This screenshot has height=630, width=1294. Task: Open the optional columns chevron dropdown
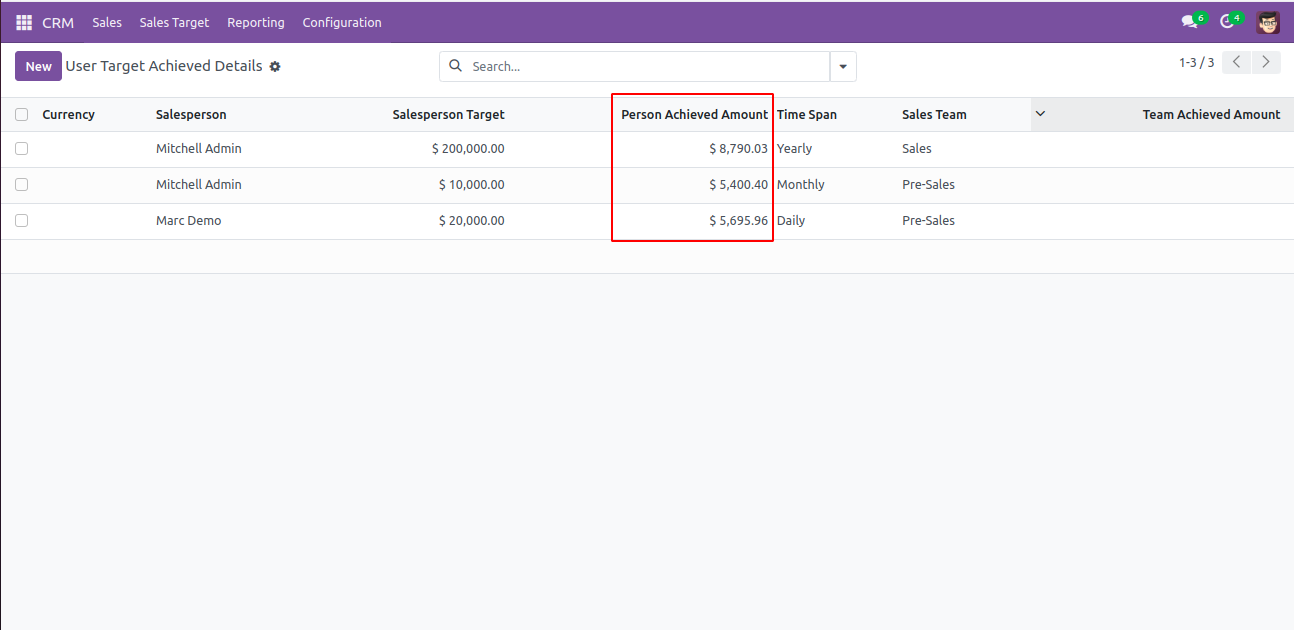coord(1040,114)
